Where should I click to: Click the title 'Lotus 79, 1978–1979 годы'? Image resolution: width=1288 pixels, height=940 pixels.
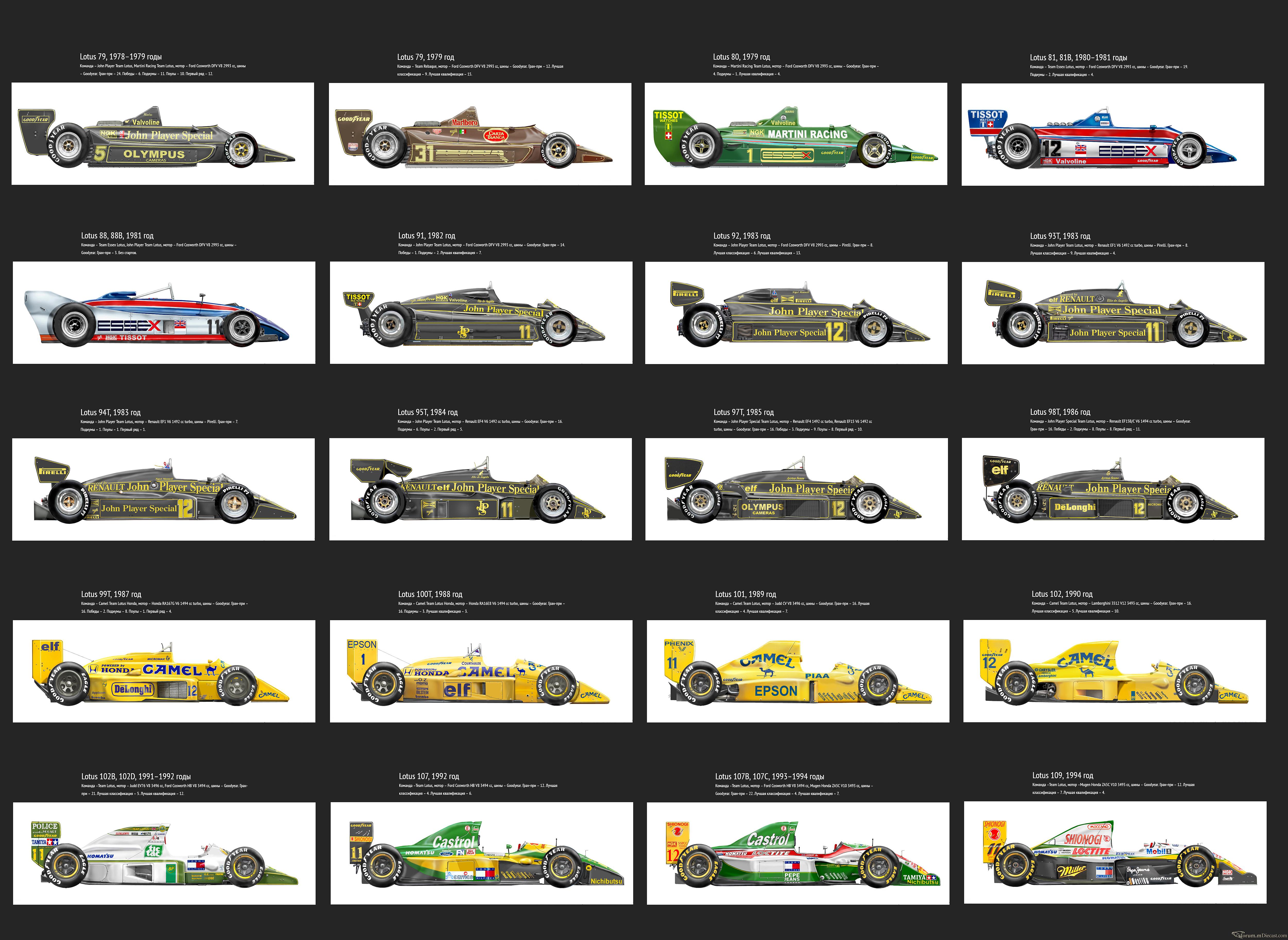coord(121,57)
